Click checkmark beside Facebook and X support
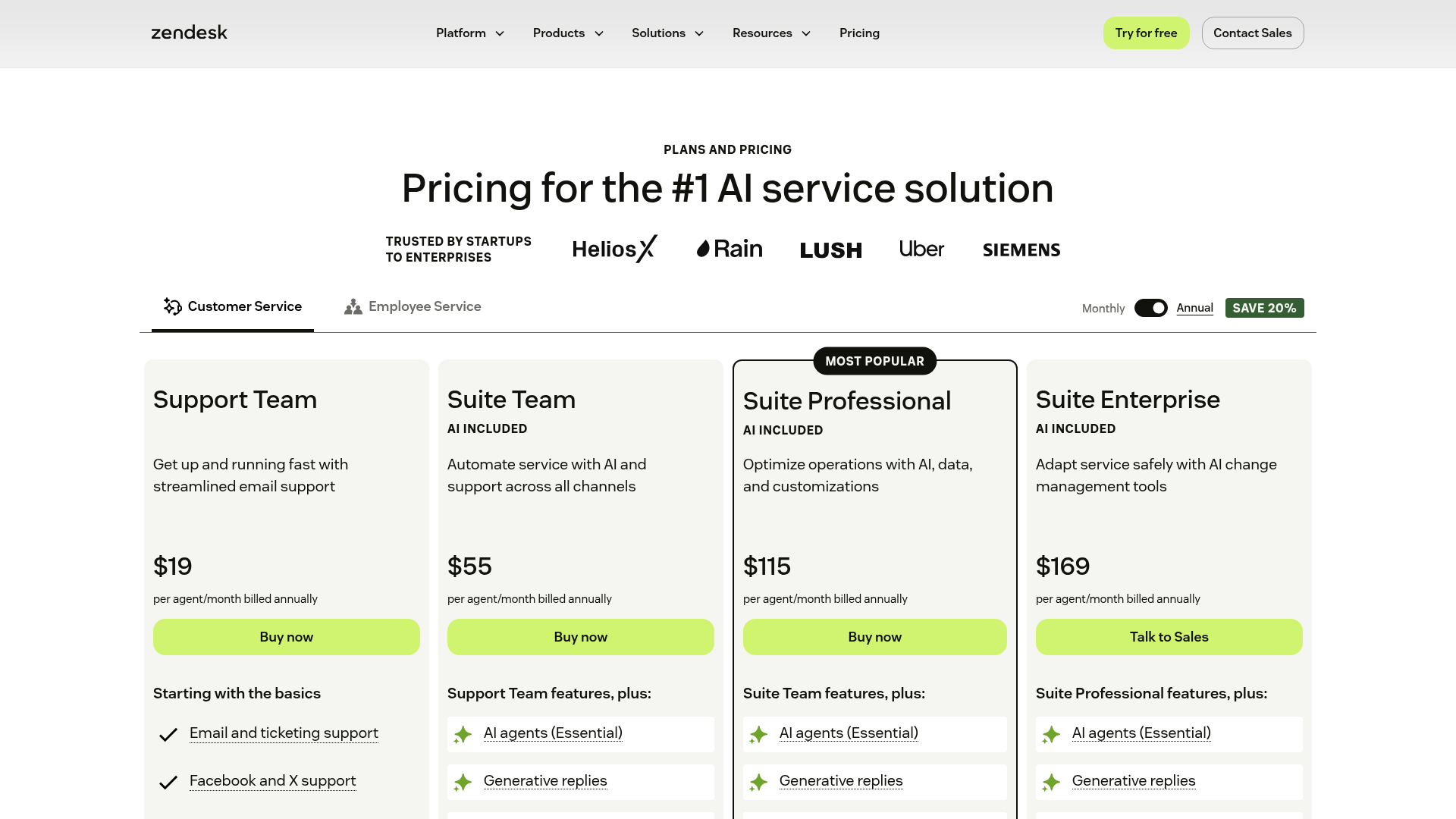The image size is (1456, 819). tap(168, 782)
